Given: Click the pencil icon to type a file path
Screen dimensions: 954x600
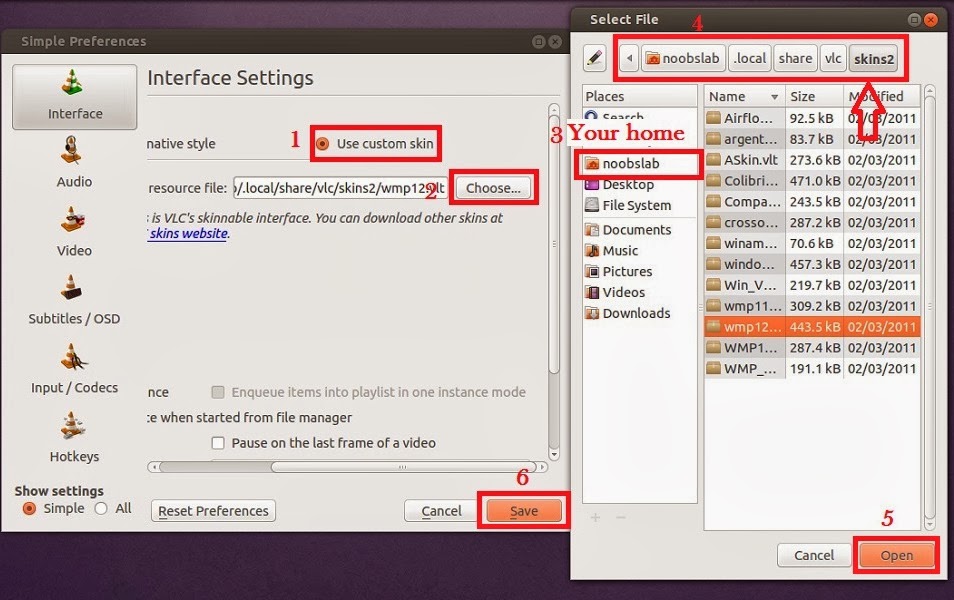Looking at the screenshot, I should coord(594,58).
